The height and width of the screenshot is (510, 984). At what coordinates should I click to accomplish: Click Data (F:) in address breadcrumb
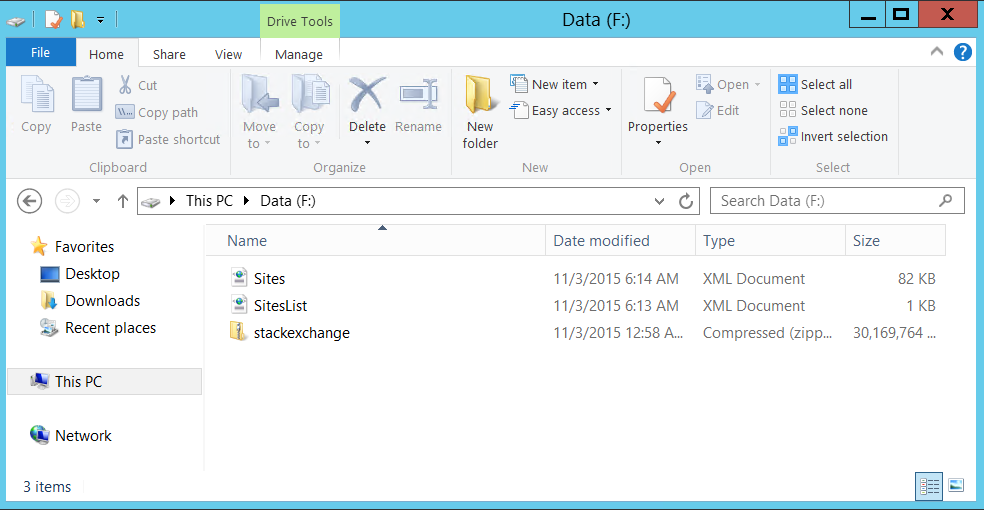point(288,201)
